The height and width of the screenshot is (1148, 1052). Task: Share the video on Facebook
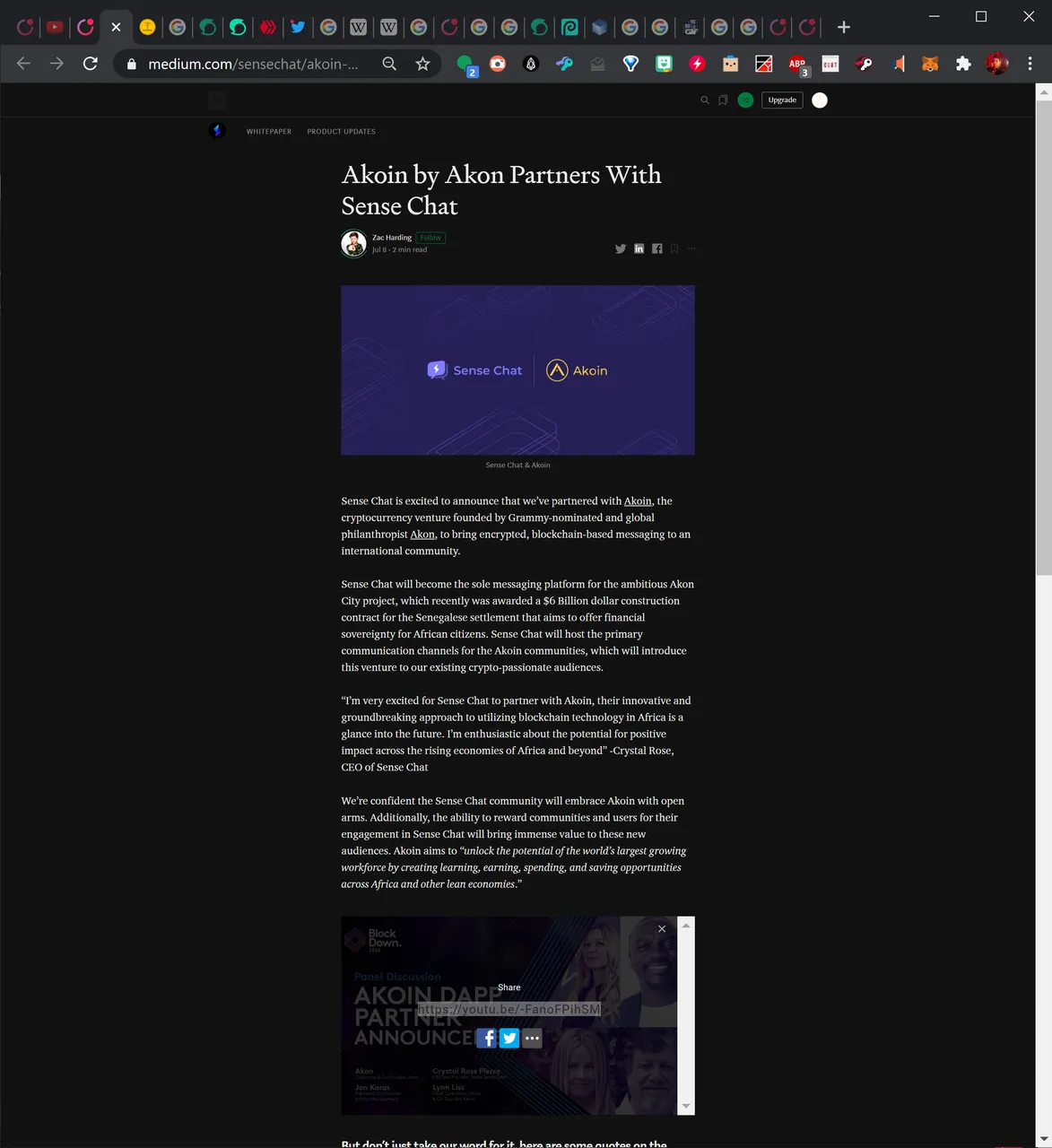click(x=486, y=1038)
